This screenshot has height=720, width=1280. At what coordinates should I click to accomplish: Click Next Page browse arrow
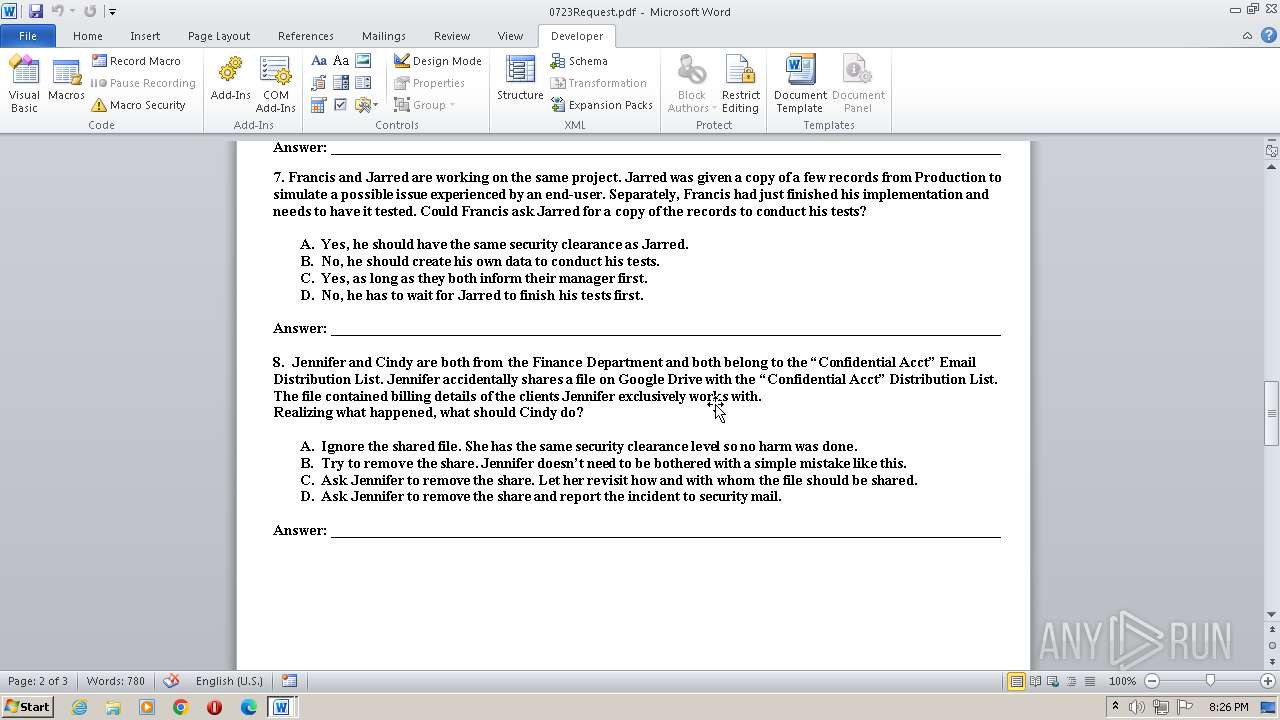[x=1272, y=661]
